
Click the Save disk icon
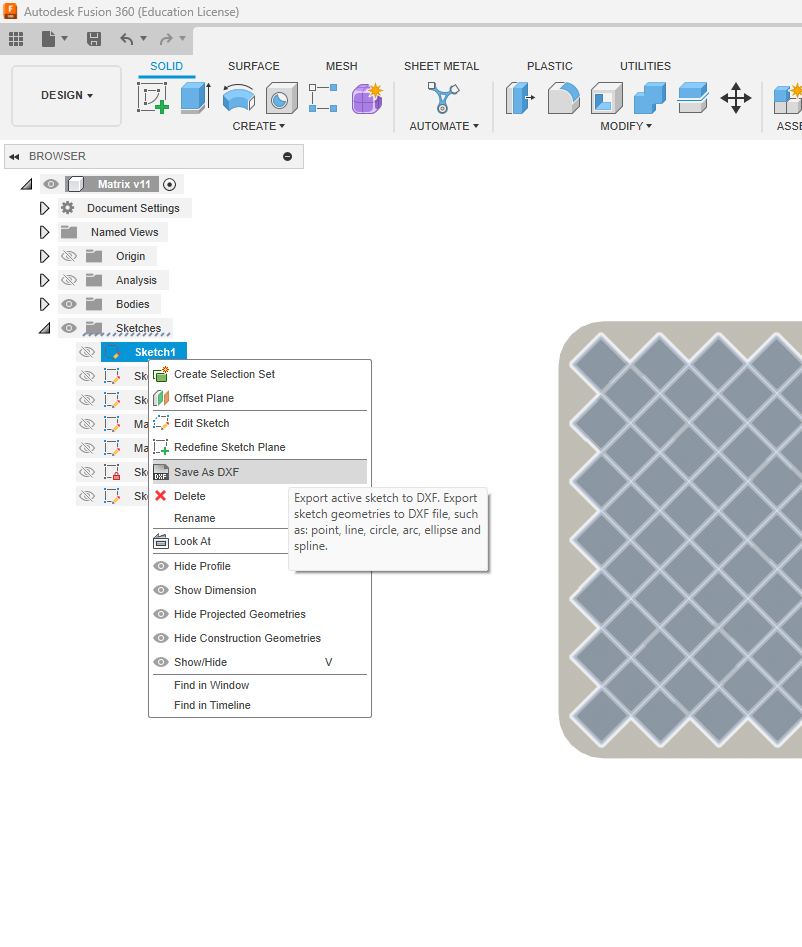[x=94, y=39]
